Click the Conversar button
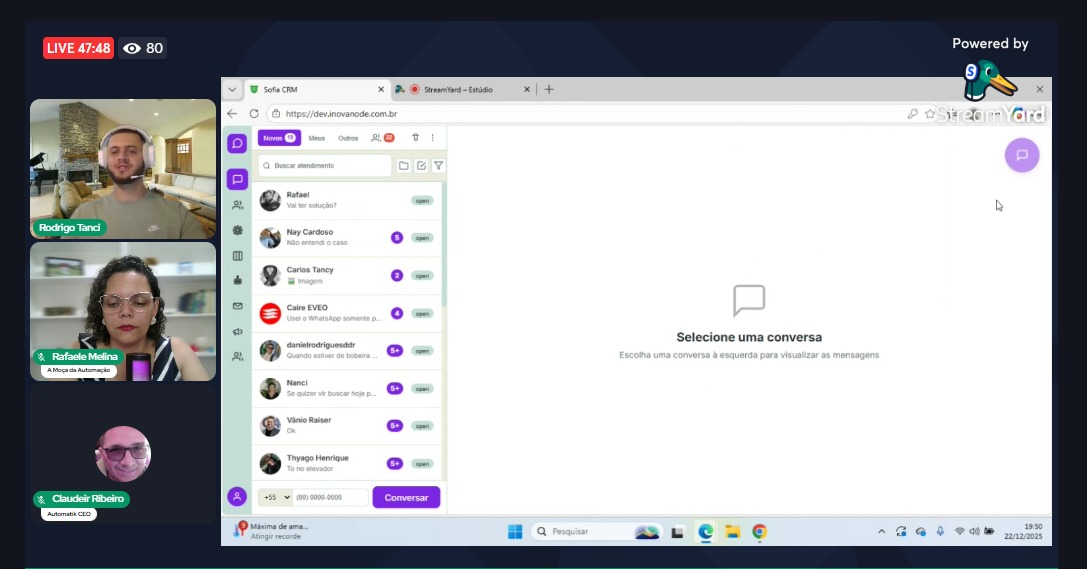The width and height of the screenshot is (1087, 569). [x=406, y=497]
